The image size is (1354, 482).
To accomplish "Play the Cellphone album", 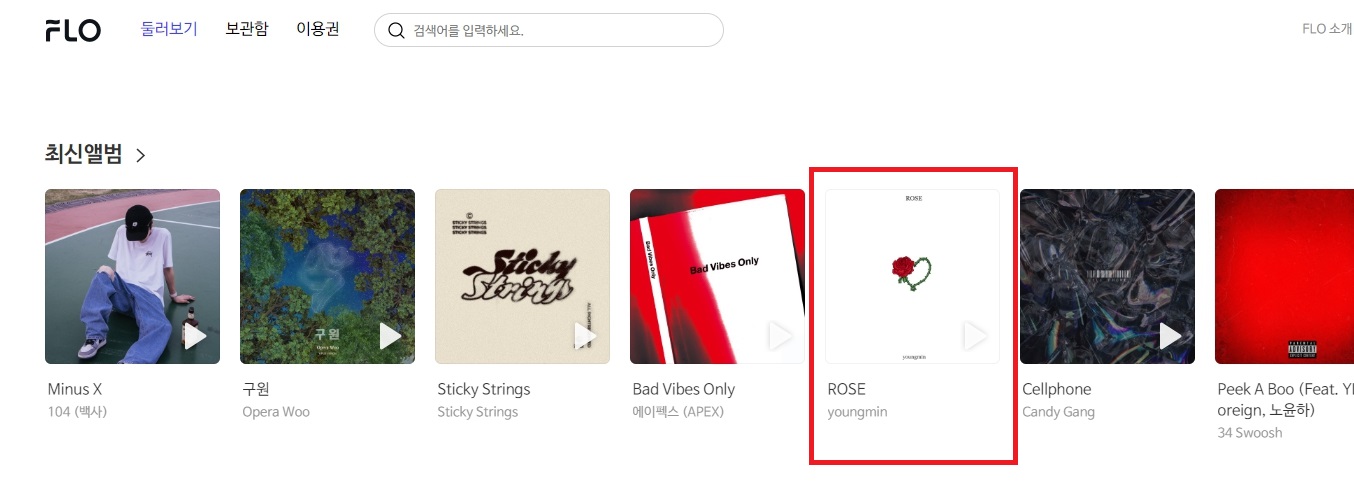I will click(x=1170, y=336).
